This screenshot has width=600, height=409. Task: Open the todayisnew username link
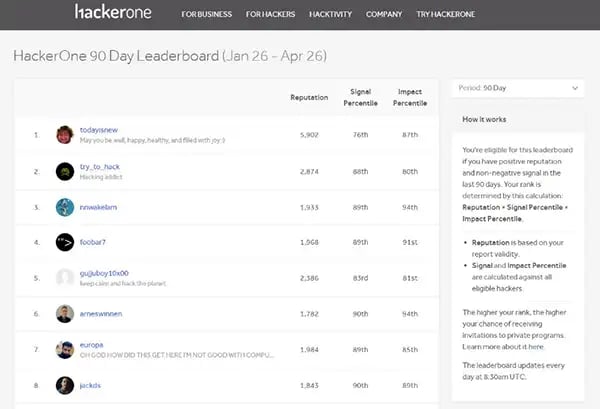(x=100, y=129)
